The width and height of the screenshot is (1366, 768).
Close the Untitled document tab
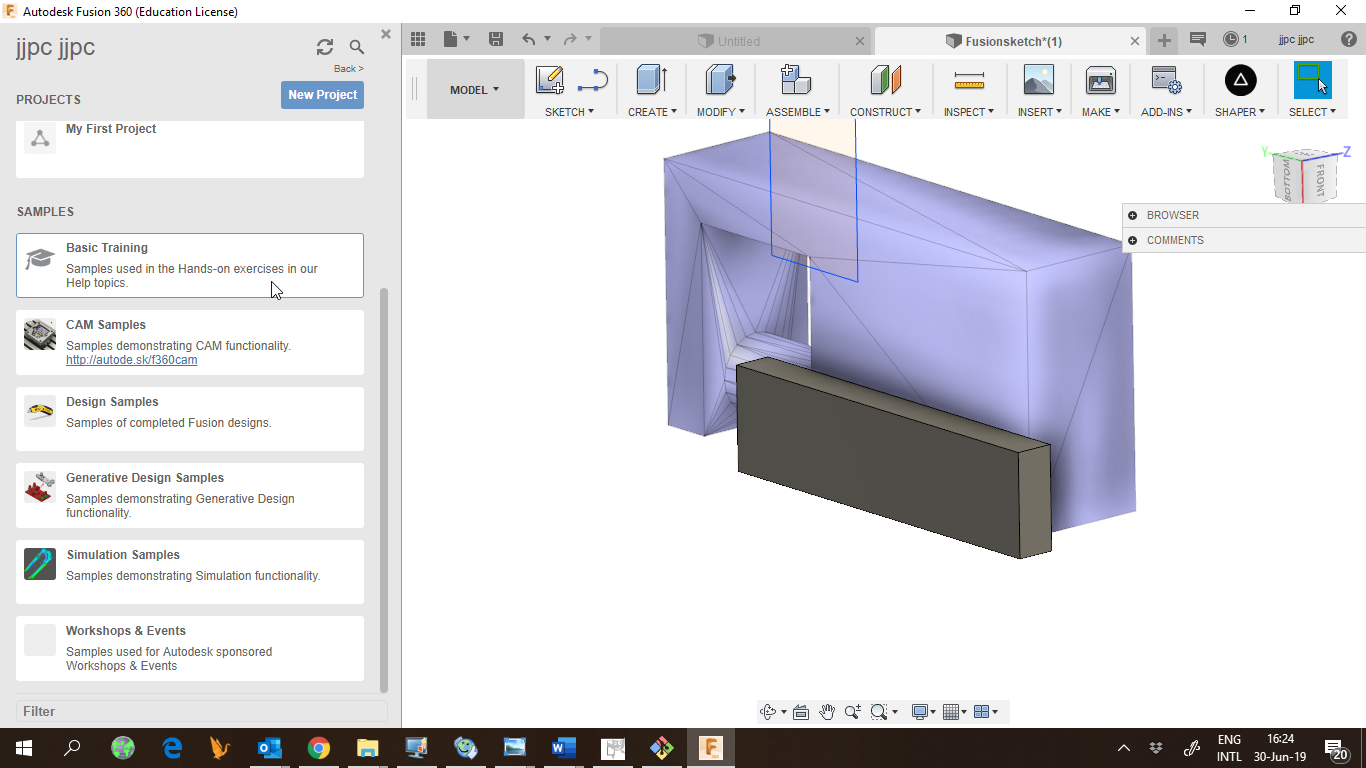860,41
